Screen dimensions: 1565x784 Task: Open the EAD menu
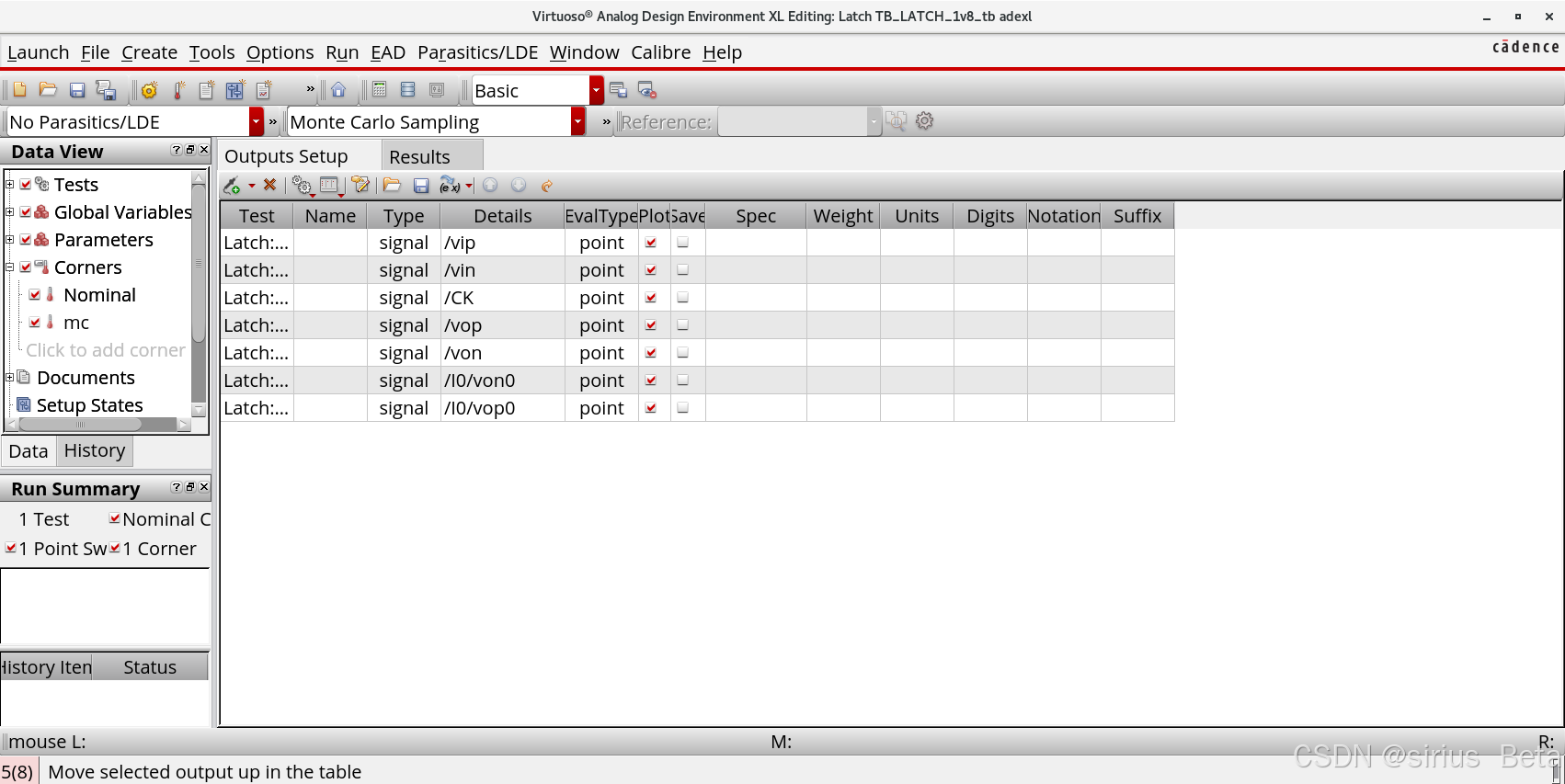[x=388, y=52]
